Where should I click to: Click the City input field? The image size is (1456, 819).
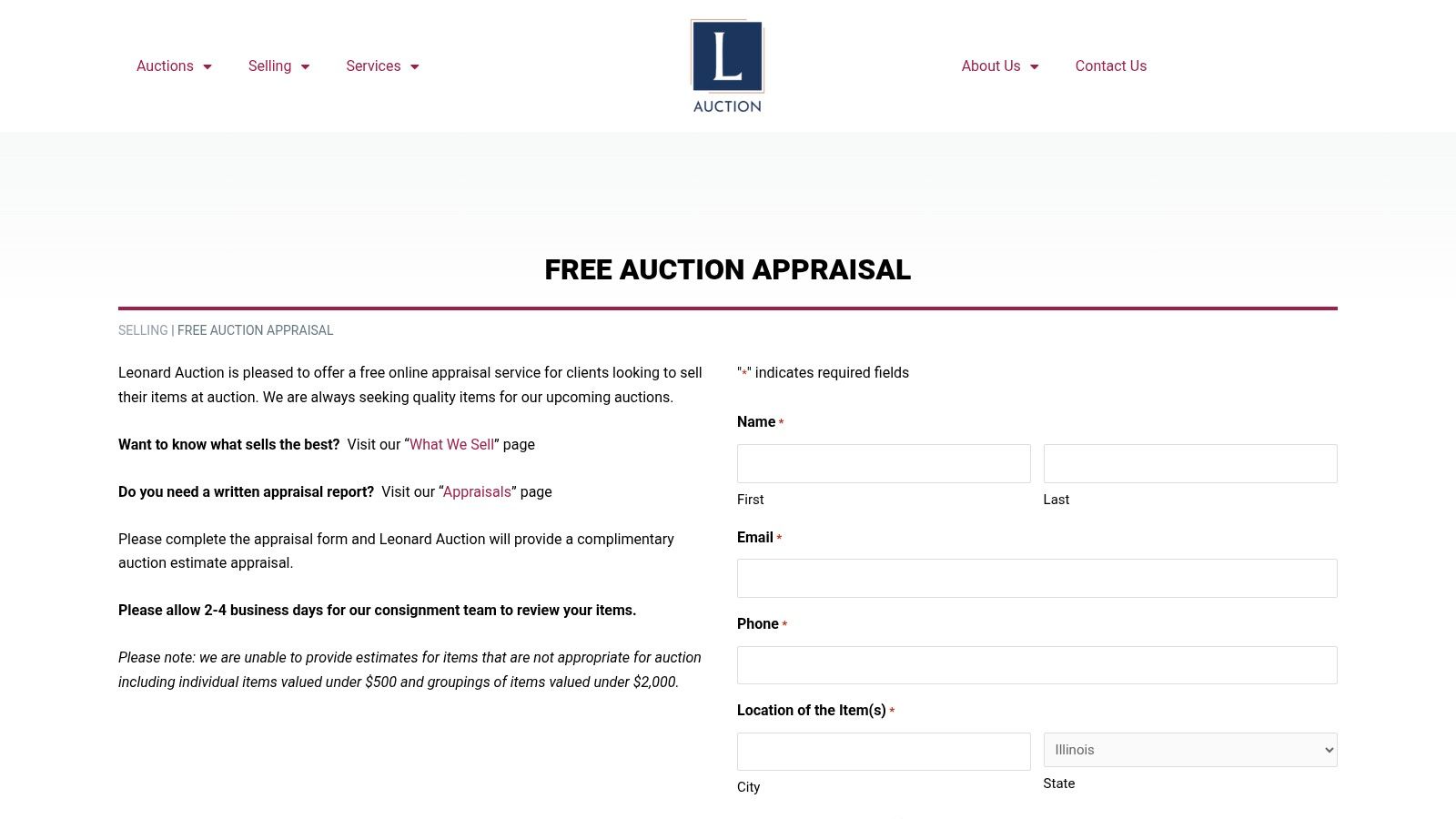883,751
